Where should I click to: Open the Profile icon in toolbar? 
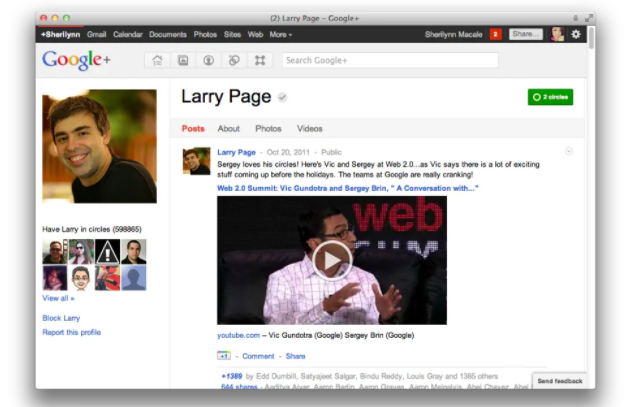click(208, 60)
